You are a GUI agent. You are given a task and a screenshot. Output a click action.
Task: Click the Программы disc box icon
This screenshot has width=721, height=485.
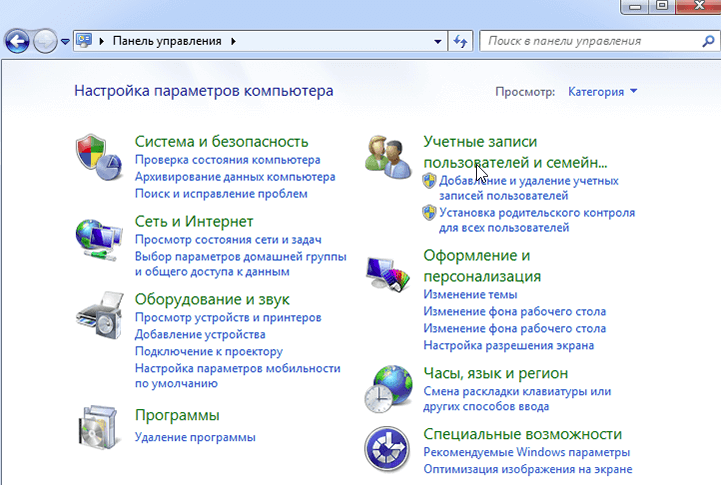[x=98, y=427]
